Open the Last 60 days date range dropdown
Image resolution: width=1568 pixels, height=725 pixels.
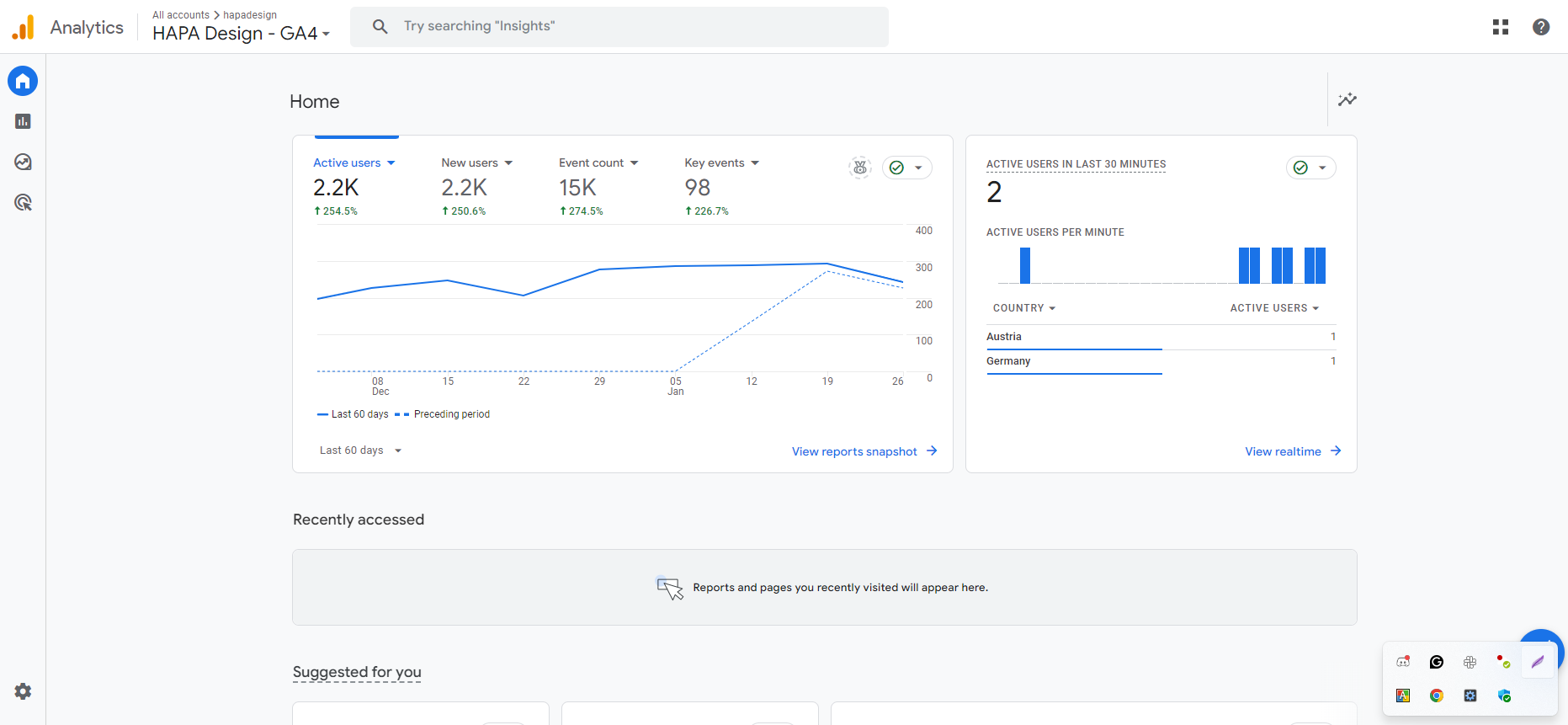coord(361,450)
